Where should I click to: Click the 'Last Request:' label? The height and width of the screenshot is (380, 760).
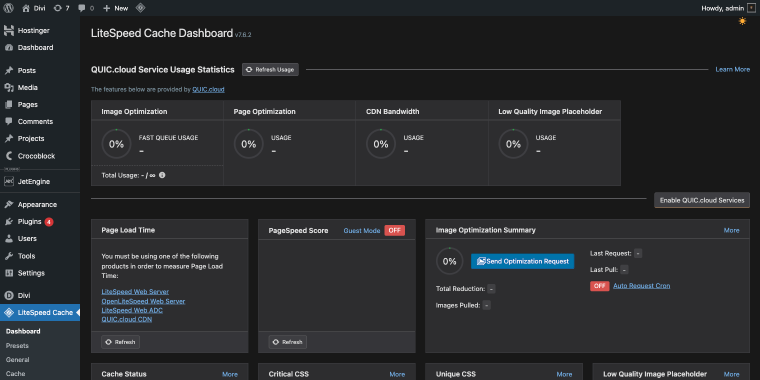click(611, 253)
